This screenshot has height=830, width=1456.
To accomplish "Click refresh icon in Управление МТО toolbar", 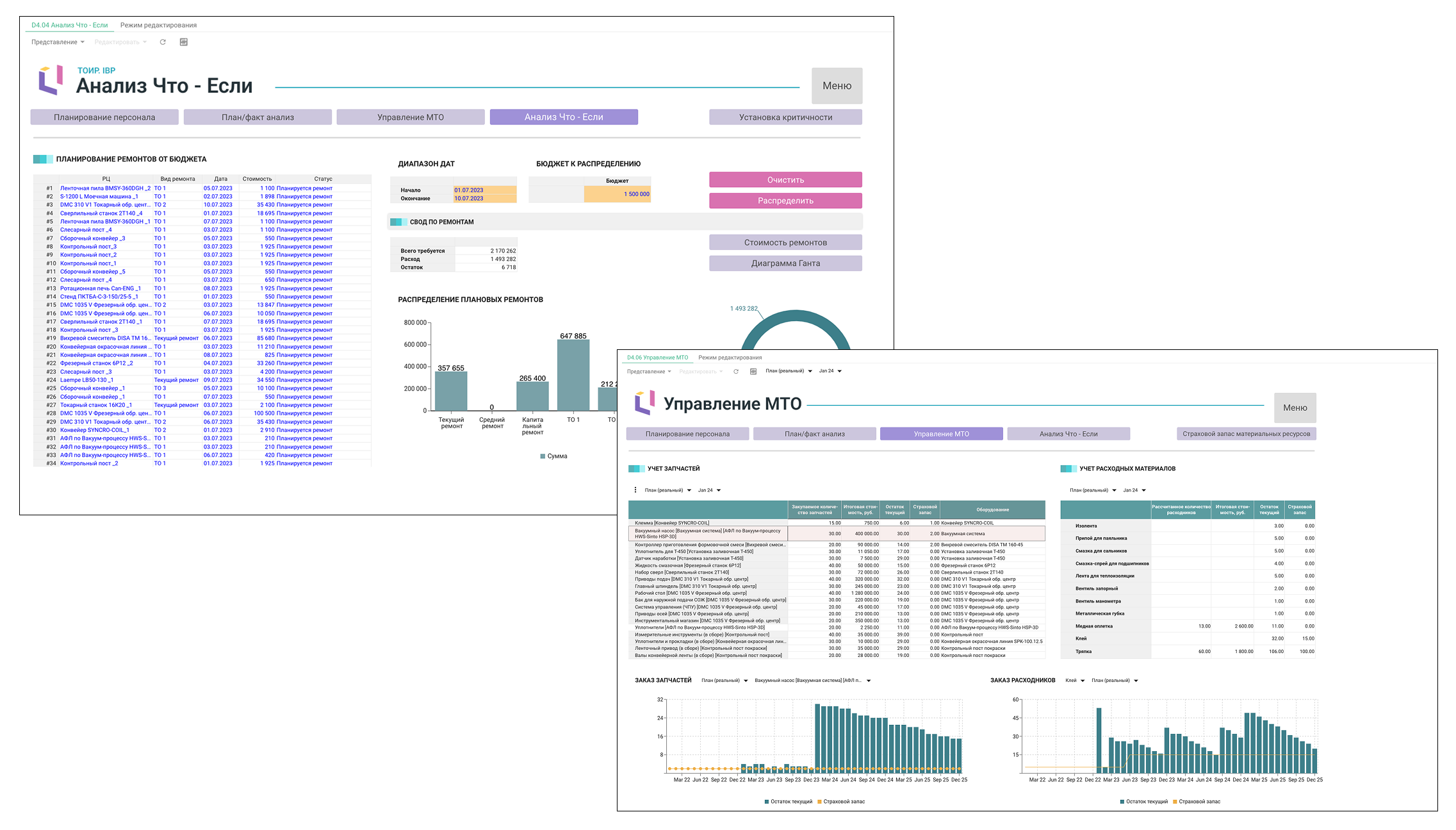I will point(736,372).
